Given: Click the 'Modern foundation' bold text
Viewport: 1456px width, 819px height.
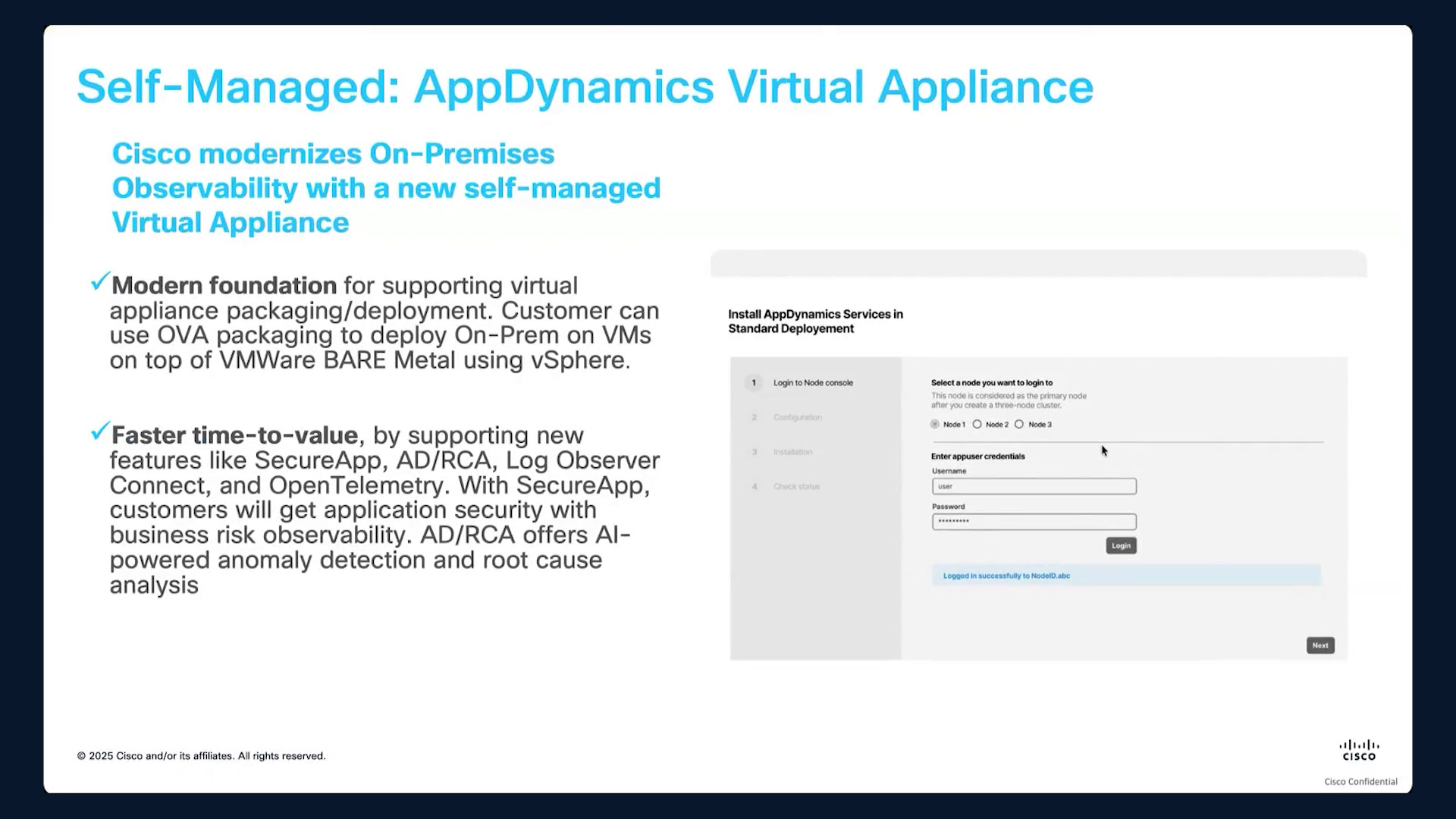Looking at the screenshot, I should 224,286.
